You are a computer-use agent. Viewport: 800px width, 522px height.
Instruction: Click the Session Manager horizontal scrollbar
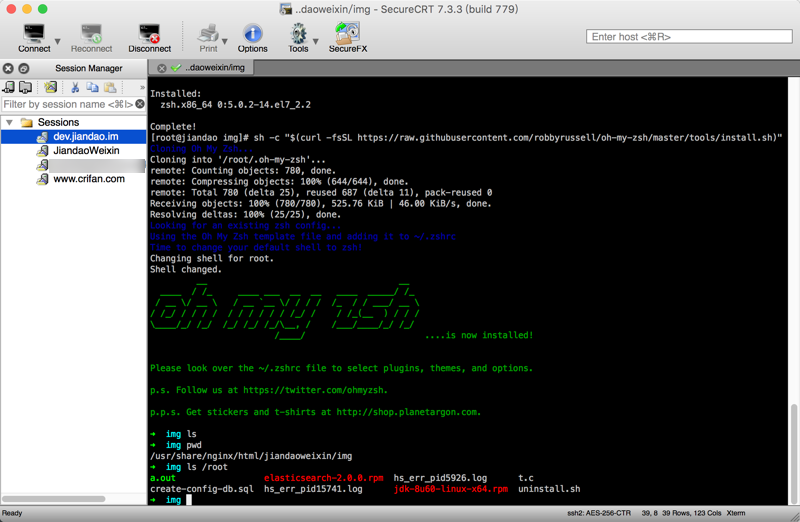tap(54, 499)
